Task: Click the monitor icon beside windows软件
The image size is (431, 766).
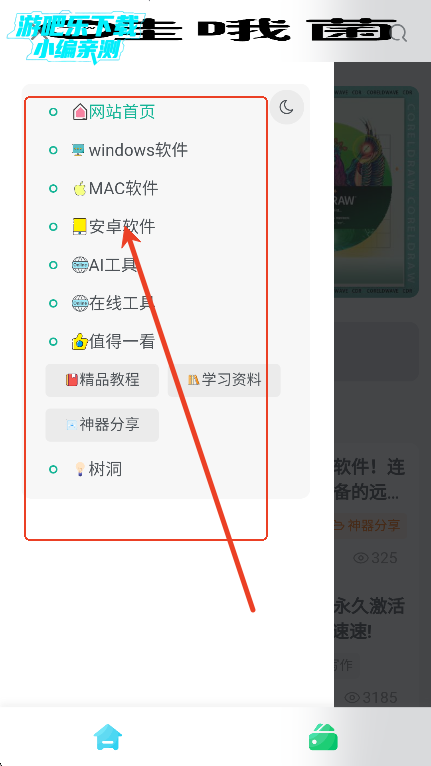Action: (78, 150)
